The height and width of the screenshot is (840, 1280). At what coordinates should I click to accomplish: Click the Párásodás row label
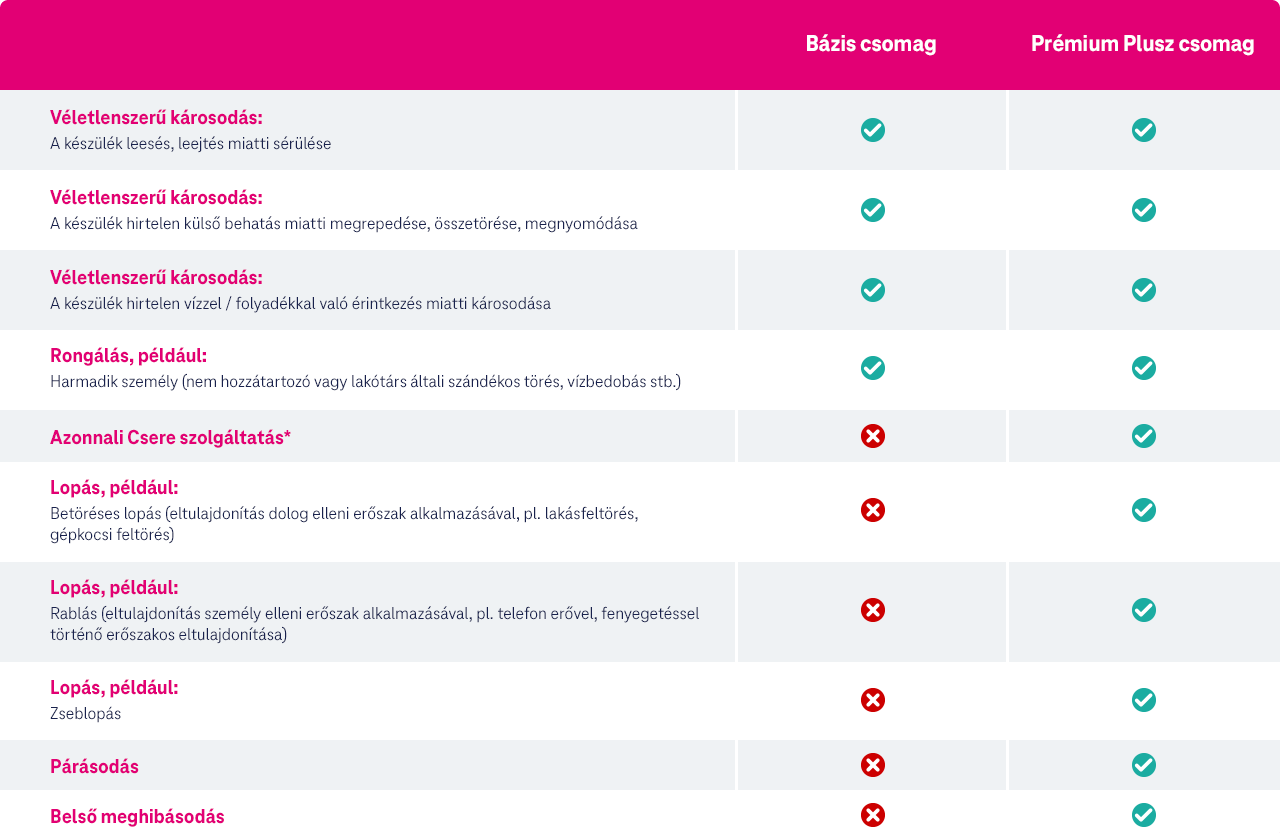point(94,767)
